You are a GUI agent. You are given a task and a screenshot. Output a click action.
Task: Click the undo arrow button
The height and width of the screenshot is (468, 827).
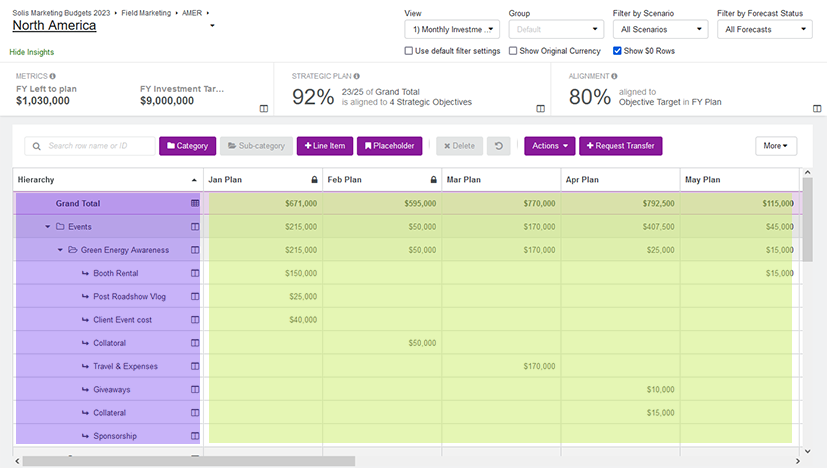coord(498,146)
